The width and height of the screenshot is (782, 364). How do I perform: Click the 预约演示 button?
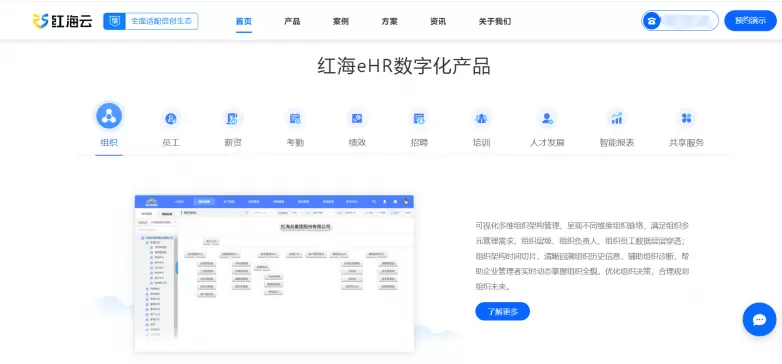tap(750, 20)
